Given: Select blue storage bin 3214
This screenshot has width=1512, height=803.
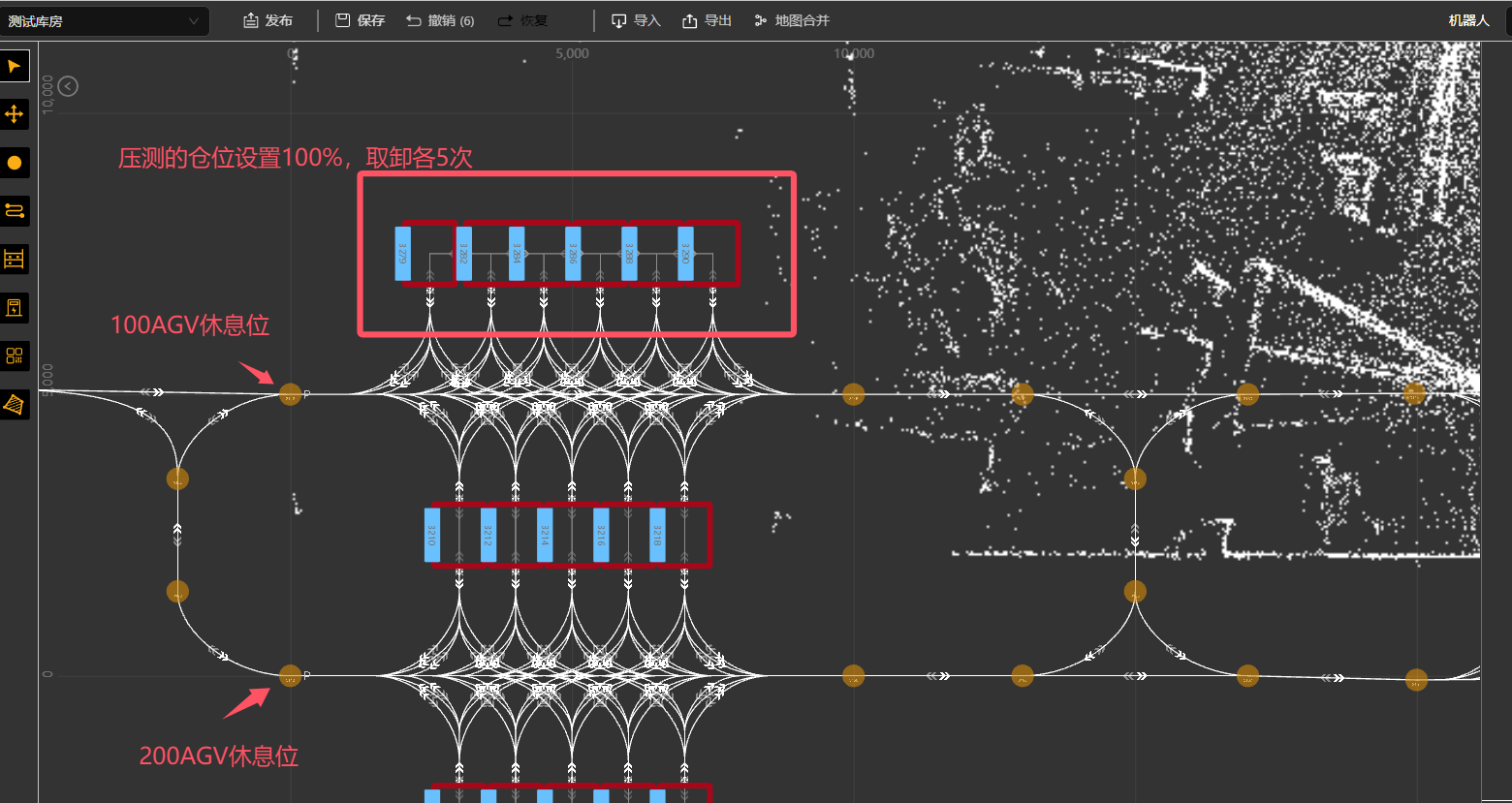Looking at the screenshot, I should point(545,535).
